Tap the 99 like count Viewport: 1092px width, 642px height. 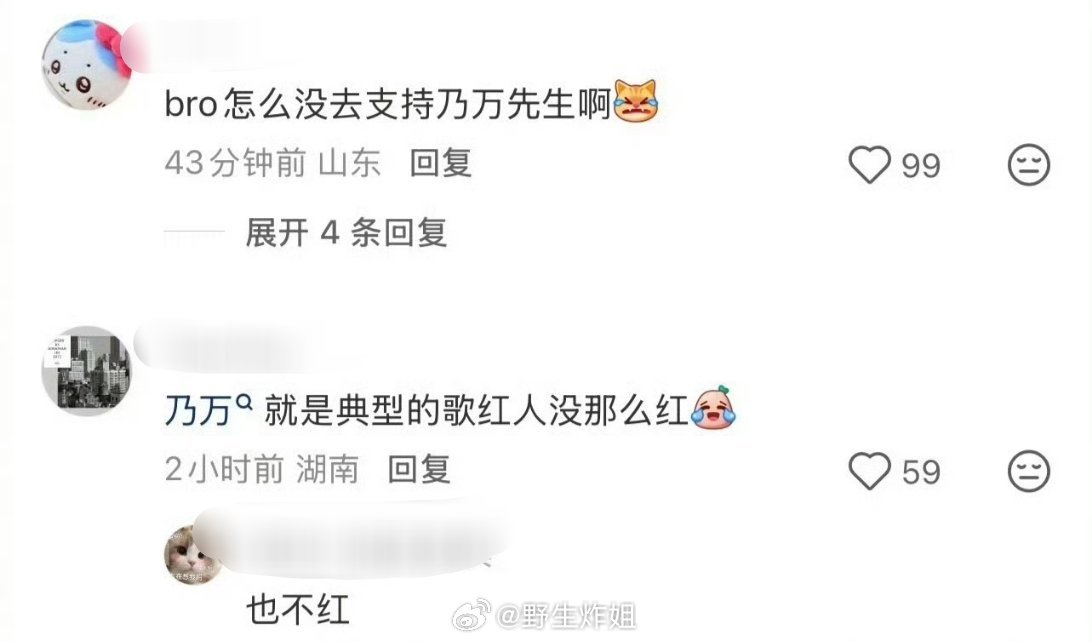coord(921,166)
